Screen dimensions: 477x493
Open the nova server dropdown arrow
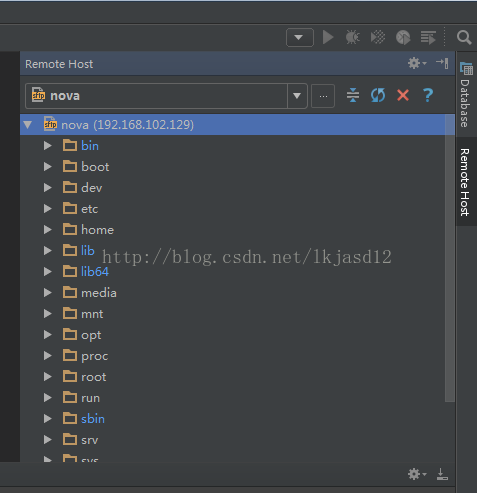click(297, 96)
